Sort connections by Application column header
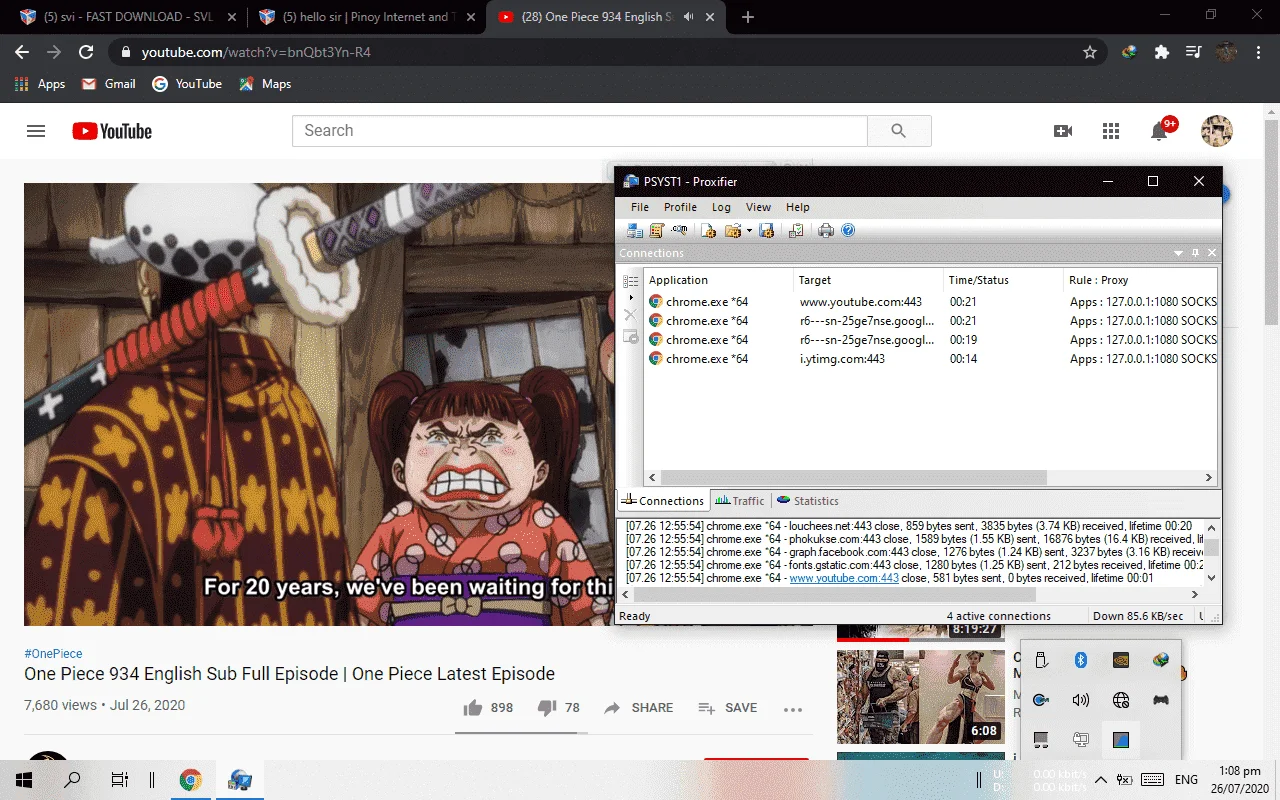Viewport: 1280px width, 800px height. tap(718, 280)
